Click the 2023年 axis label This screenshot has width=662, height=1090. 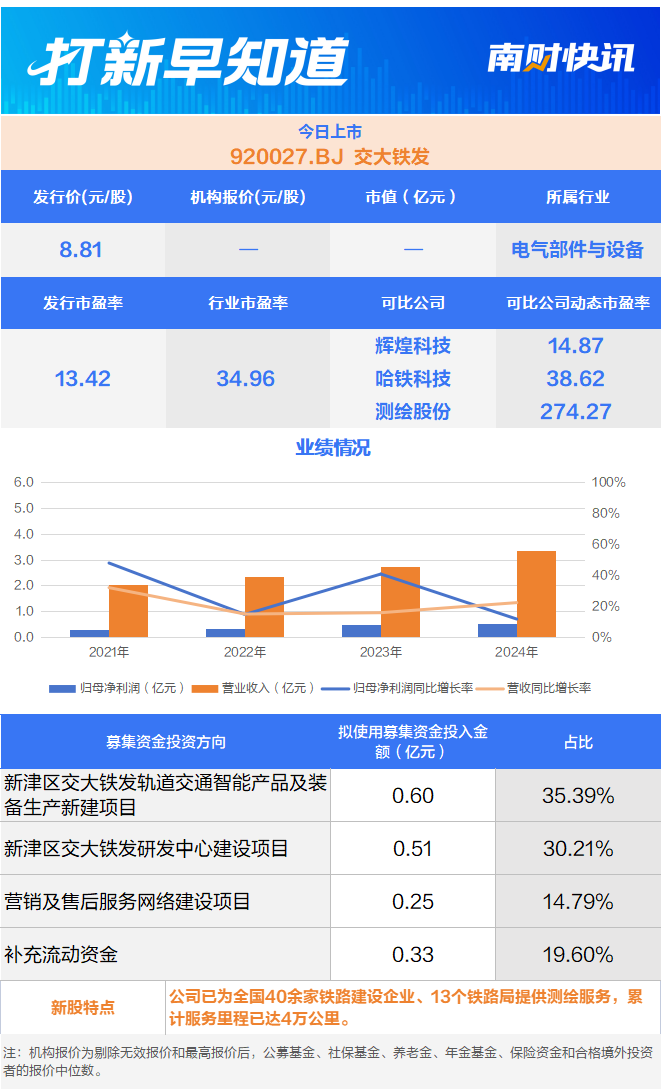(x=380, y=652)
